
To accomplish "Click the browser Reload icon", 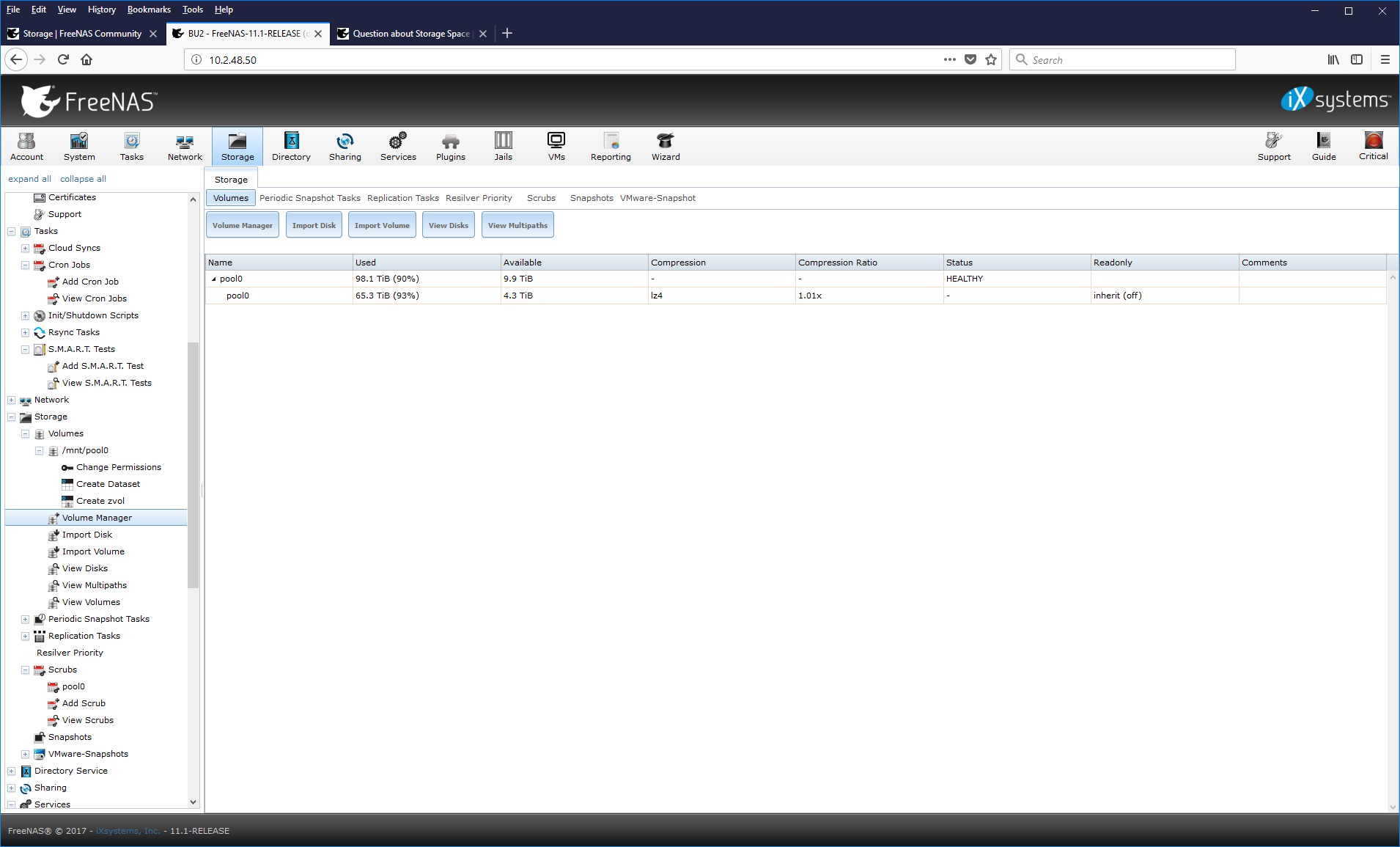I will (63, 59).
